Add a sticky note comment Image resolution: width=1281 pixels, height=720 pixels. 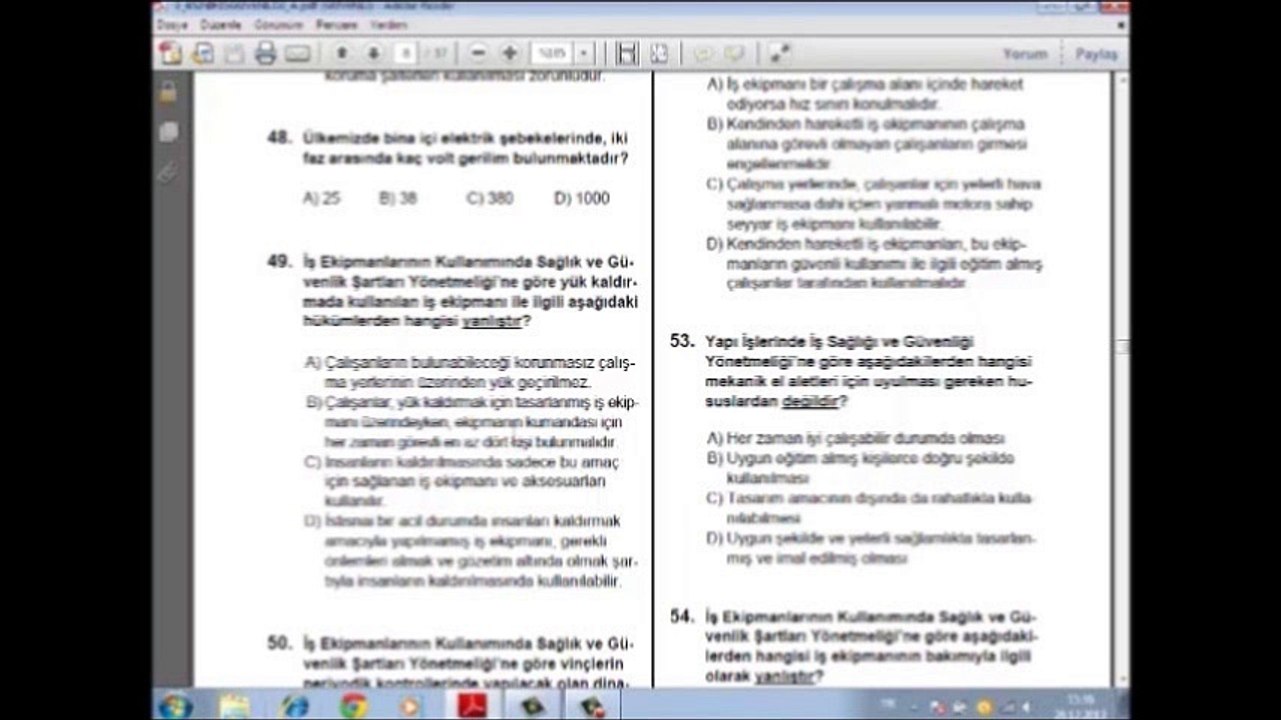point(703,53)
